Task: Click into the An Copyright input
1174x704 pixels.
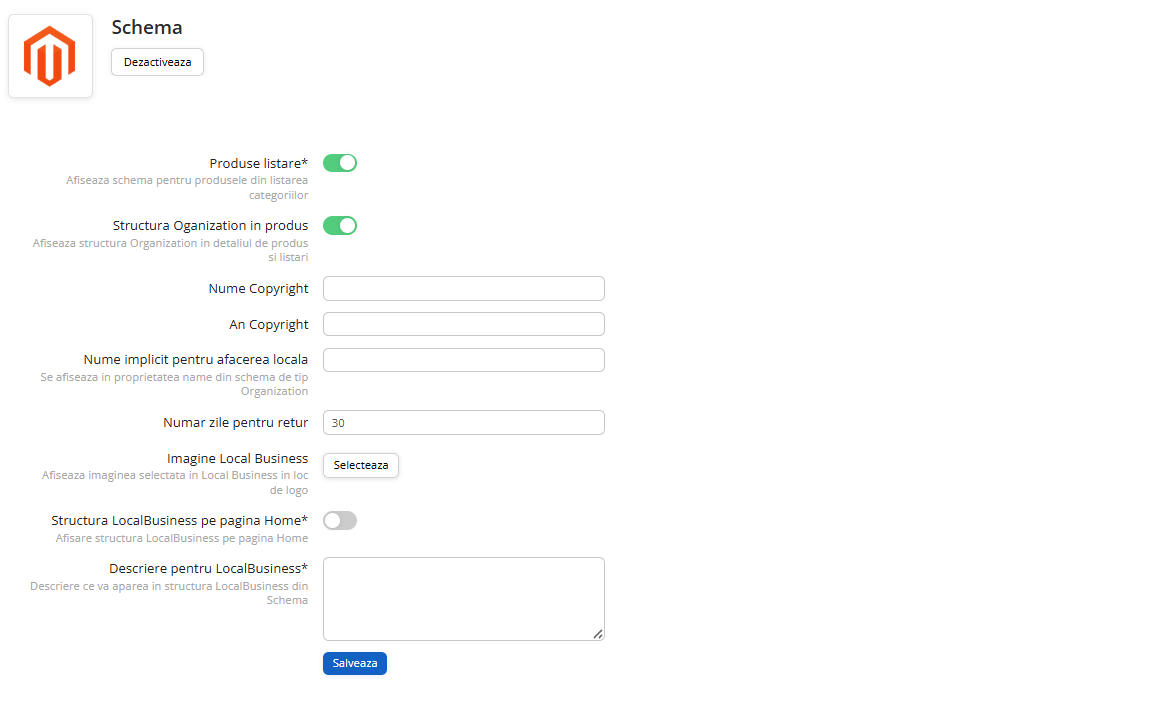Action: click(463, 324)
